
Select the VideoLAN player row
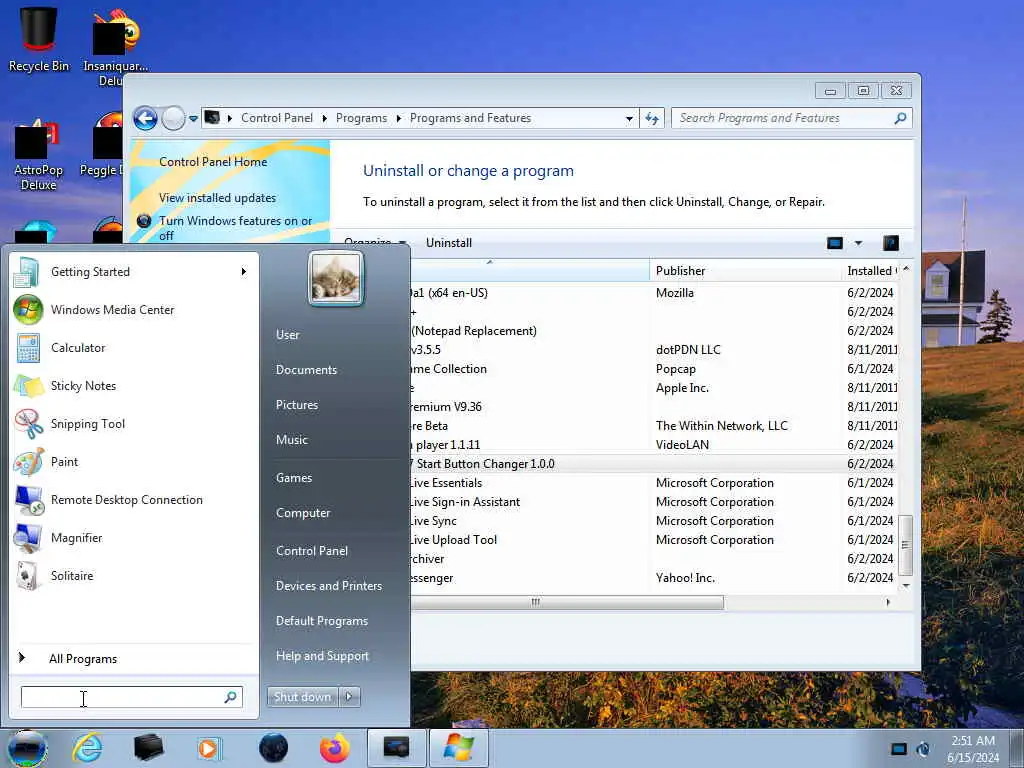[x=653, y=445]
